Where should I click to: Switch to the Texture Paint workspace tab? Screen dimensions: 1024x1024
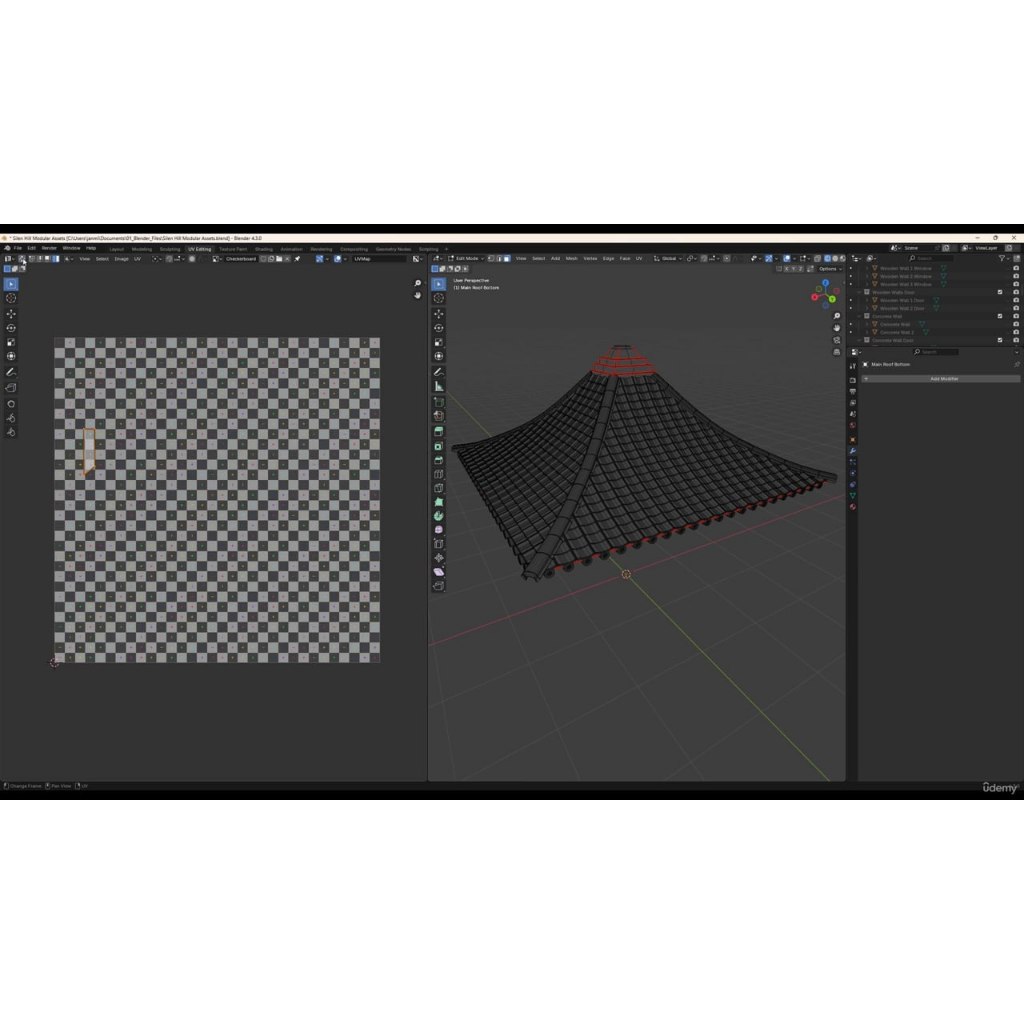[233, 249]
